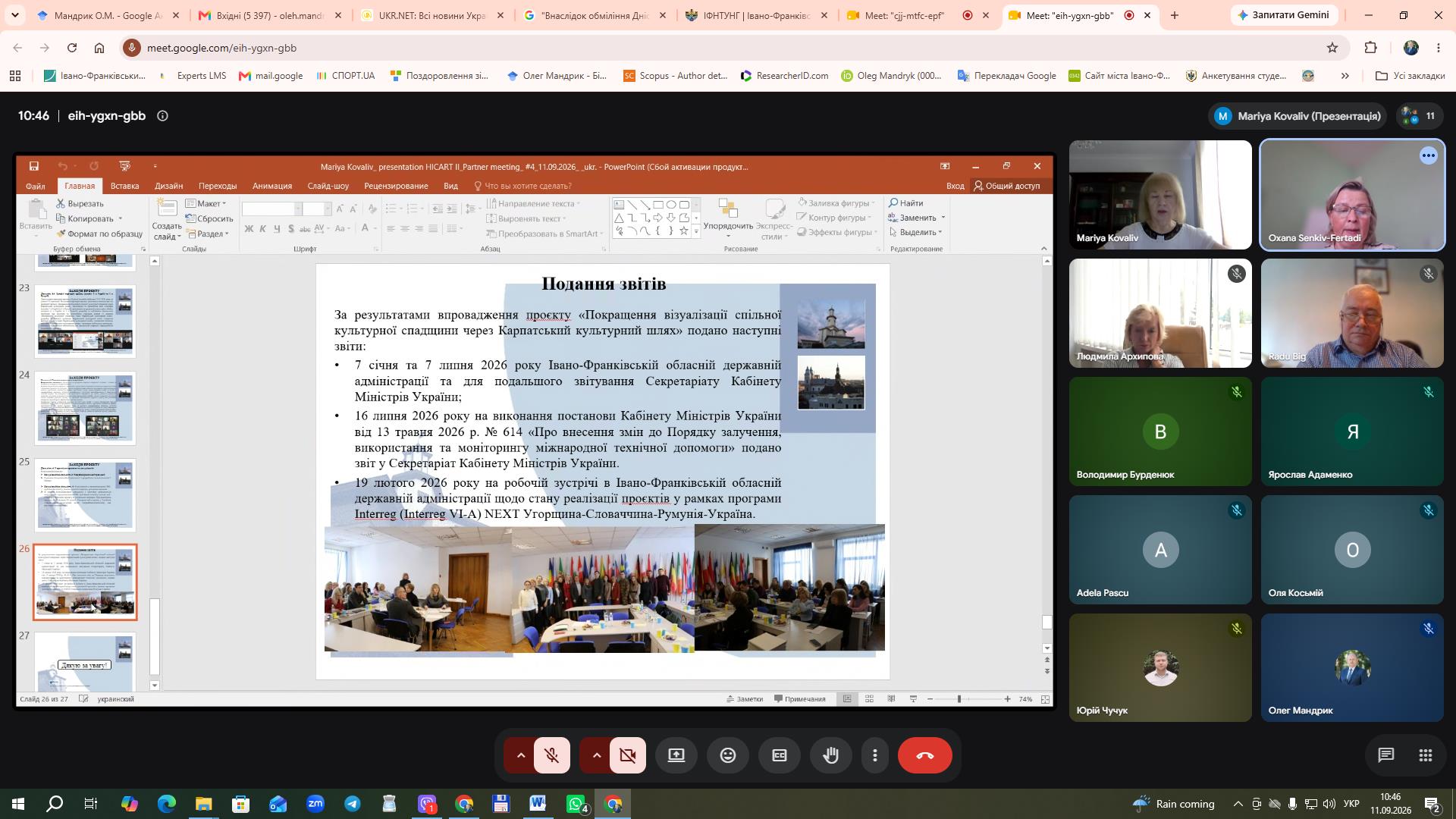The height and width of the screenshot is (819, 1456).
Task: Show more bookmarks with the chevron
Action: click(x=1345, y=76)
